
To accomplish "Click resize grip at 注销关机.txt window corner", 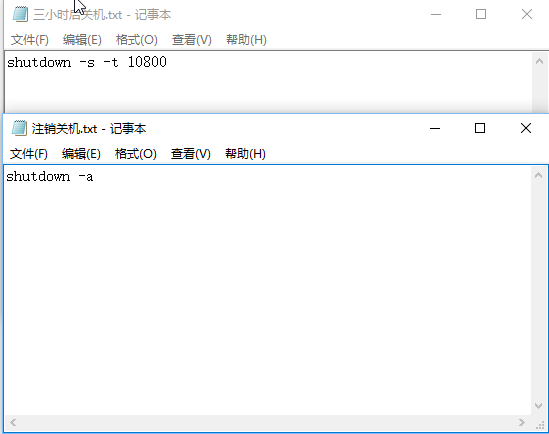I will (x=540, y=424).
